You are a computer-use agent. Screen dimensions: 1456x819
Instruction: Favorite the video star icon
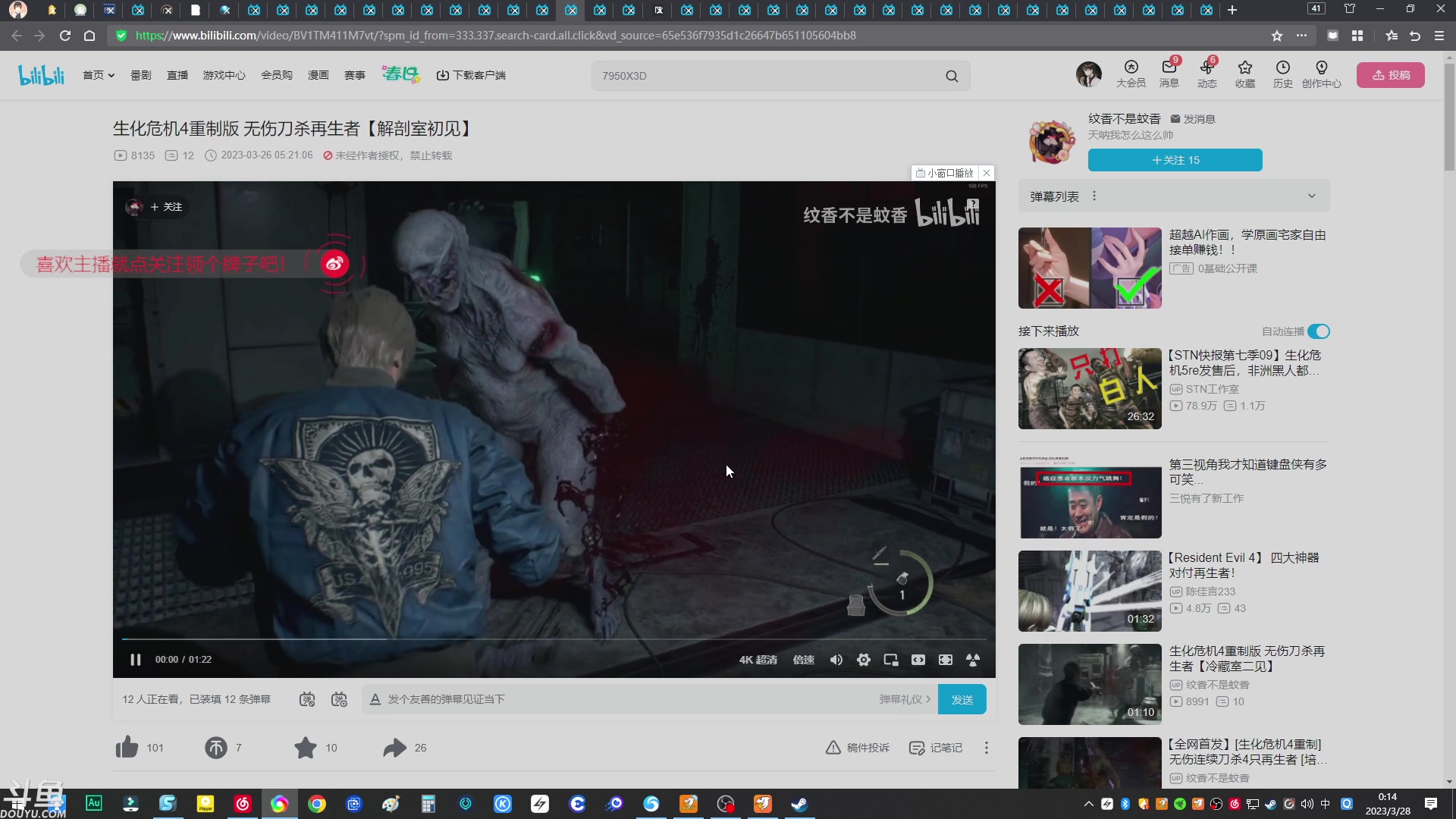[x=305, y=748]
